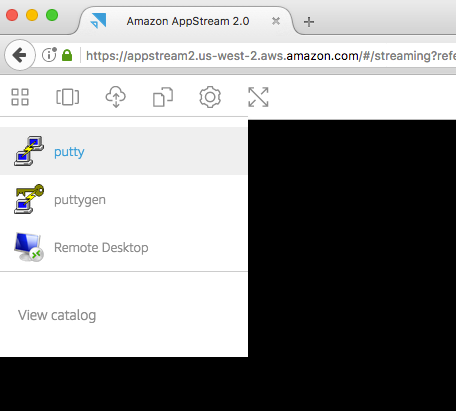Viewport: 456px width, 411px height.
Task: Click the yellow macOS minimize button
Action: pos(32,15)
